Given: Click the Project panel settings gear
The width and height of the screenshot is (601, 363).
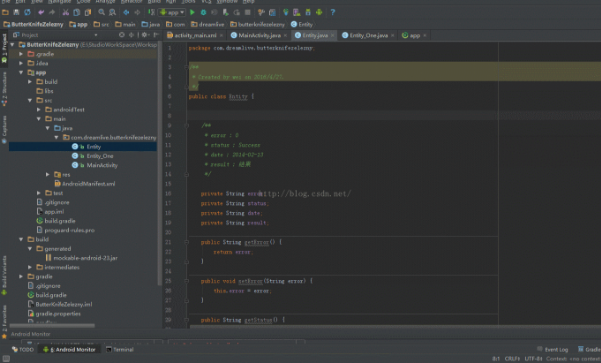Looking at the screenshot, I should [x=145, y=35].
